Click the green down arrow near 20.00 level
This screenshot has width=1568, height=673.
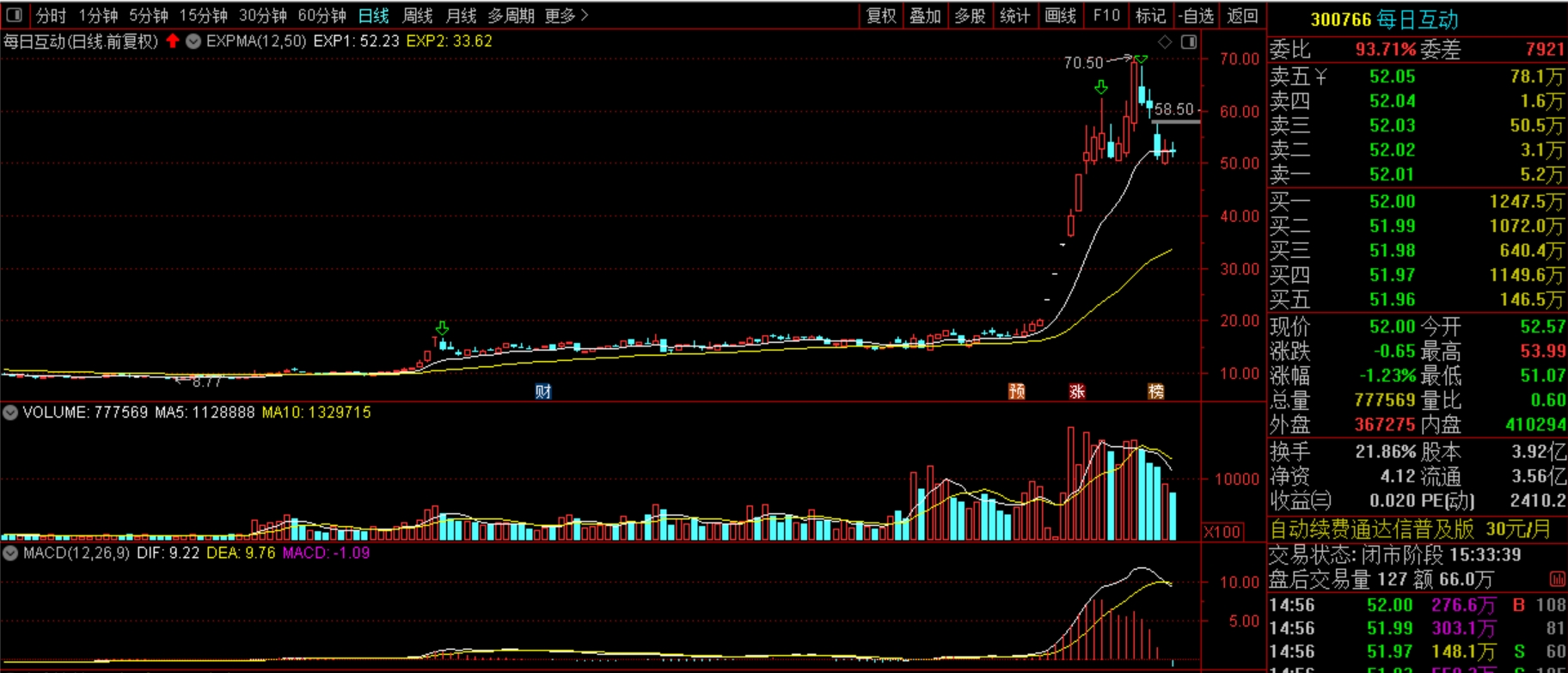point(442,328)
